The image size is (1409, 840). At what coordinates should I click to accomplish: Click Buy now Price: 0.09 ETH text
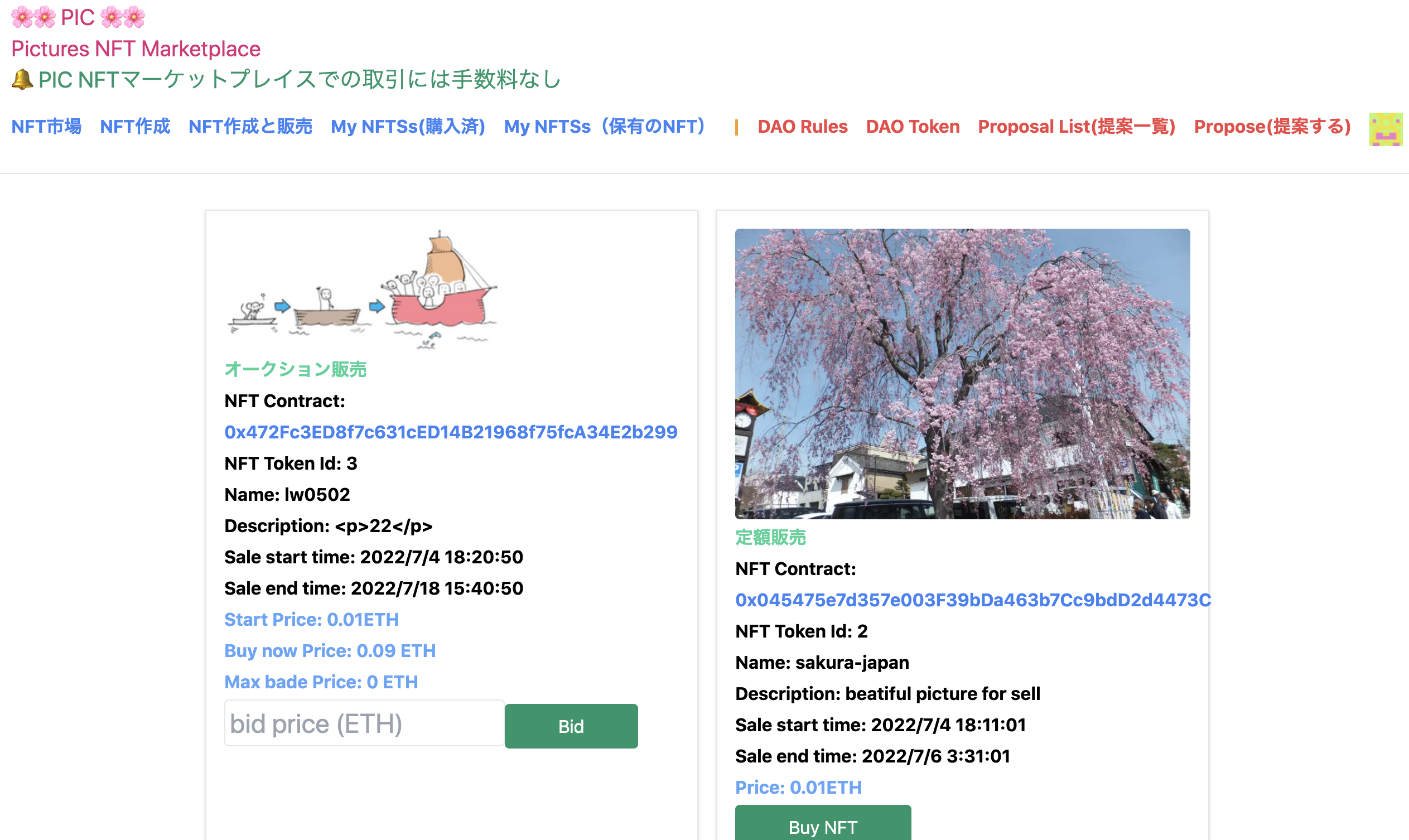330,650
